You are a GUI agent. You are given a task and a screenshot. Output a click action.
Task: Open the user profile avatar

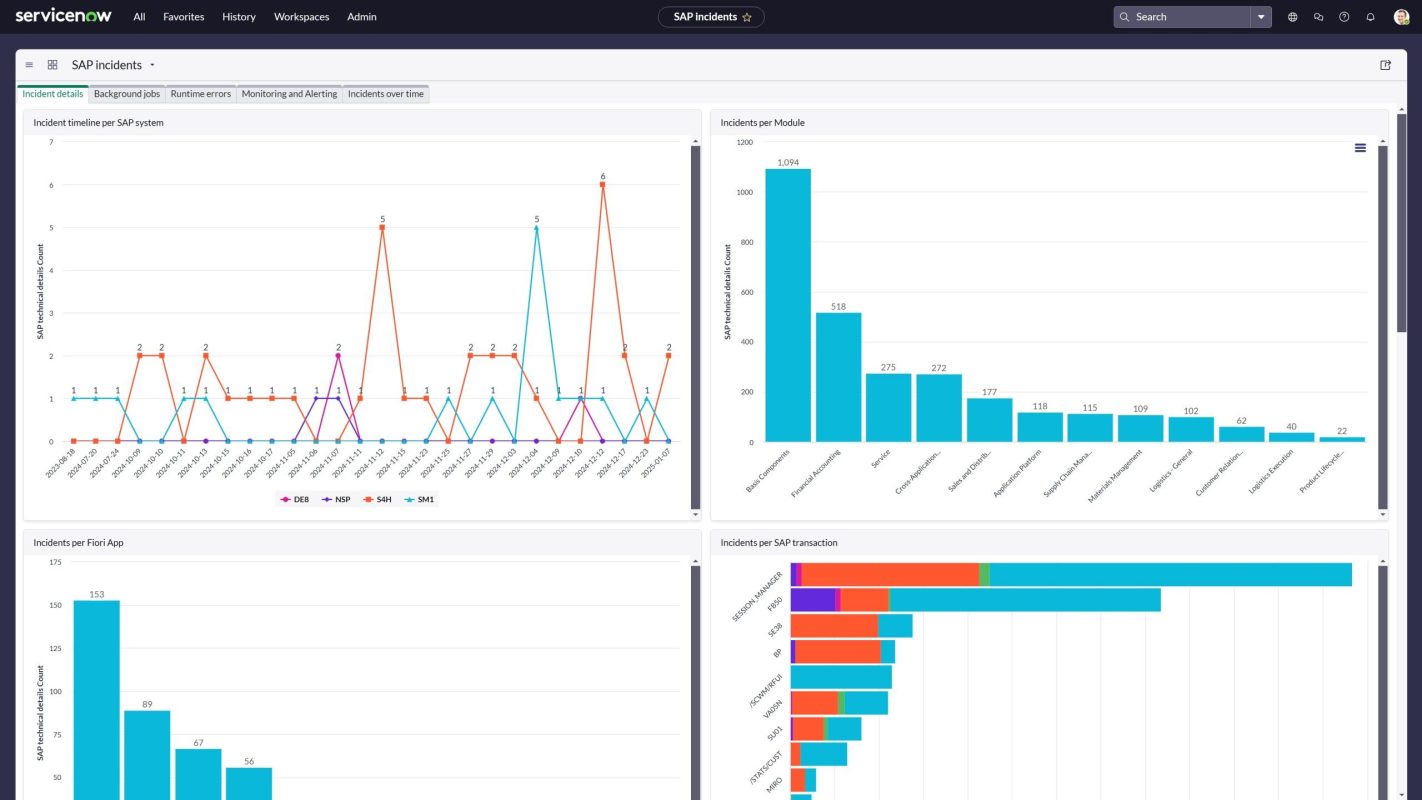click(1400, 17)
